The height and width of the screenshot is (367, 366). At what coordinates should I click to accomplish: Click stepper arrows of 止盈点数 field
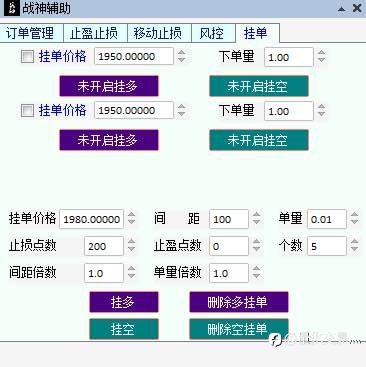[x=256, y=245]
